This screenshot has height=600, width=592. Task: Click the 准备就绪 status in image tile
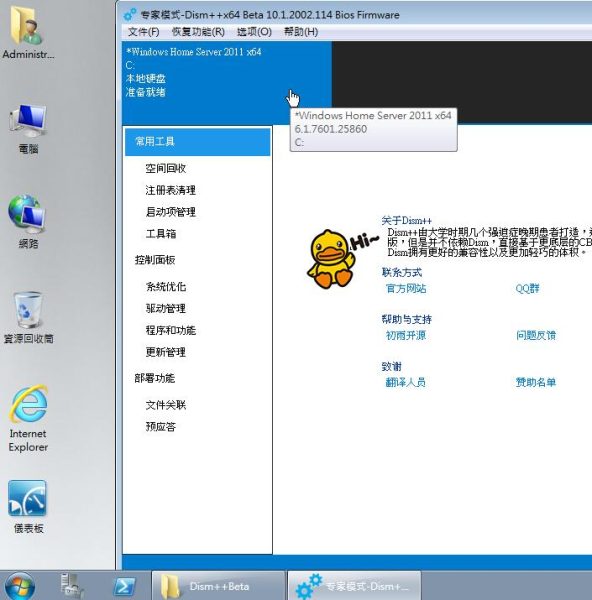point(146,92)
